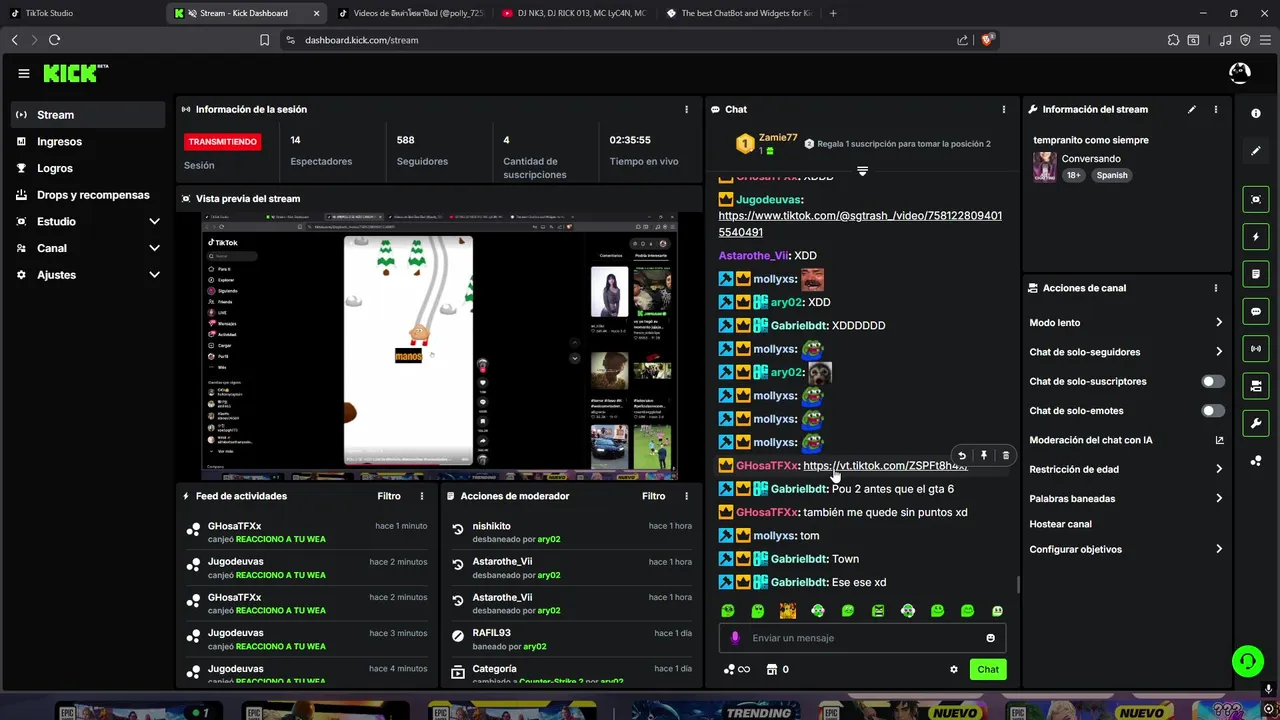Toggle broadcast signal icon in right sidebar
The height and width of the screenshot is (720, 1280).
click(x=1256, y=349)
